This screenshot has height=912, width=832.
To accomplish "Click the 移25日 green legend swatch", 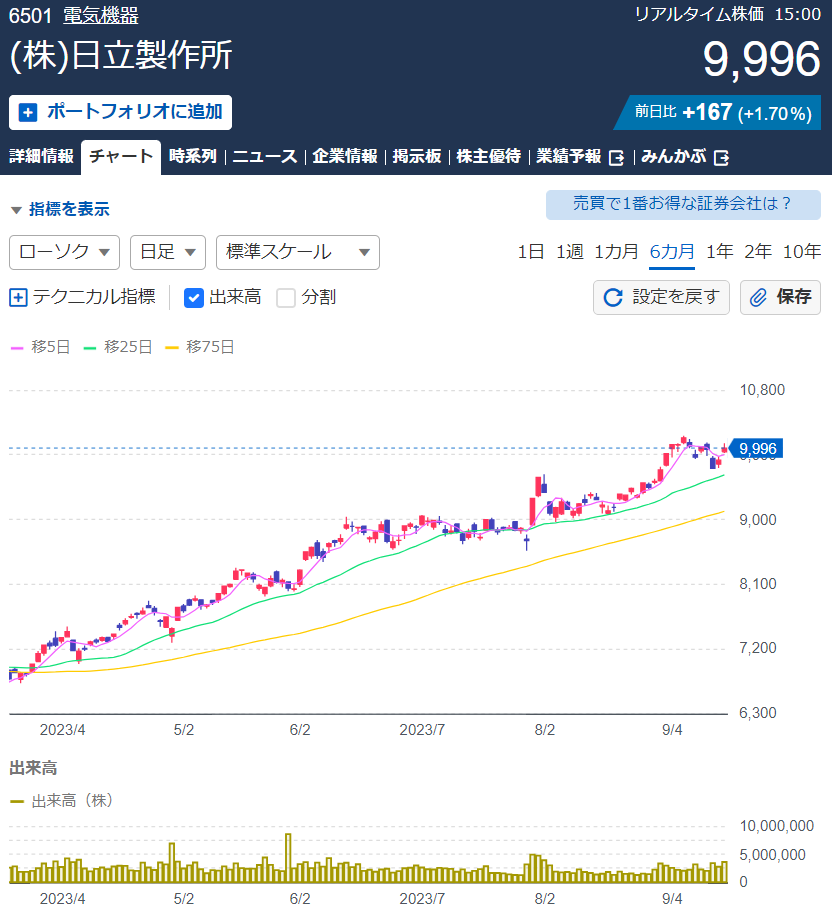I will pos(90,348).
